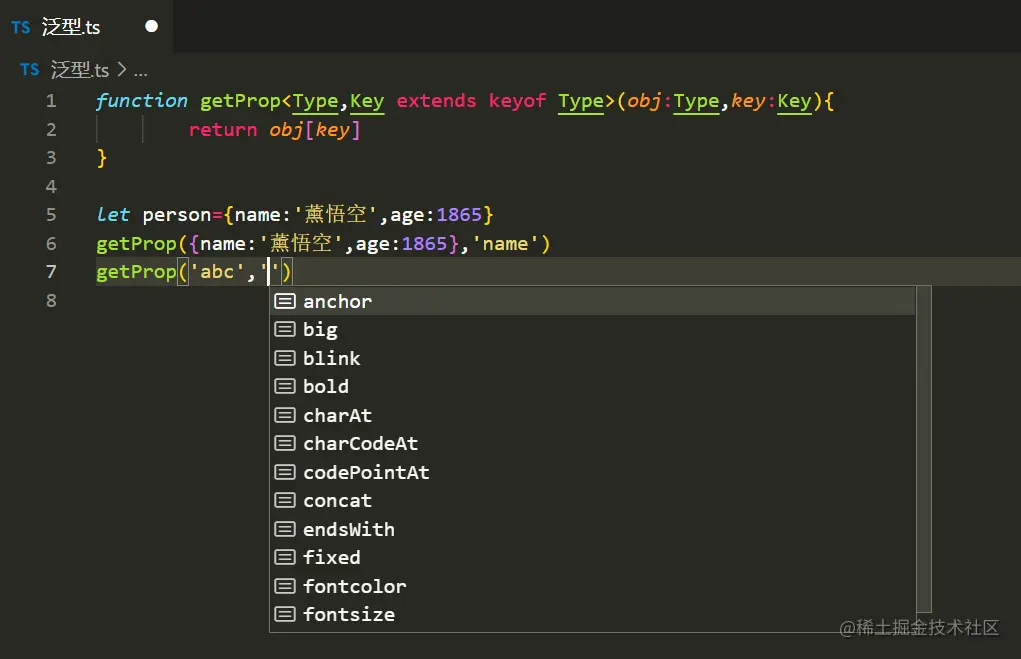Choose the concat completion

click(x=593, y=501)
